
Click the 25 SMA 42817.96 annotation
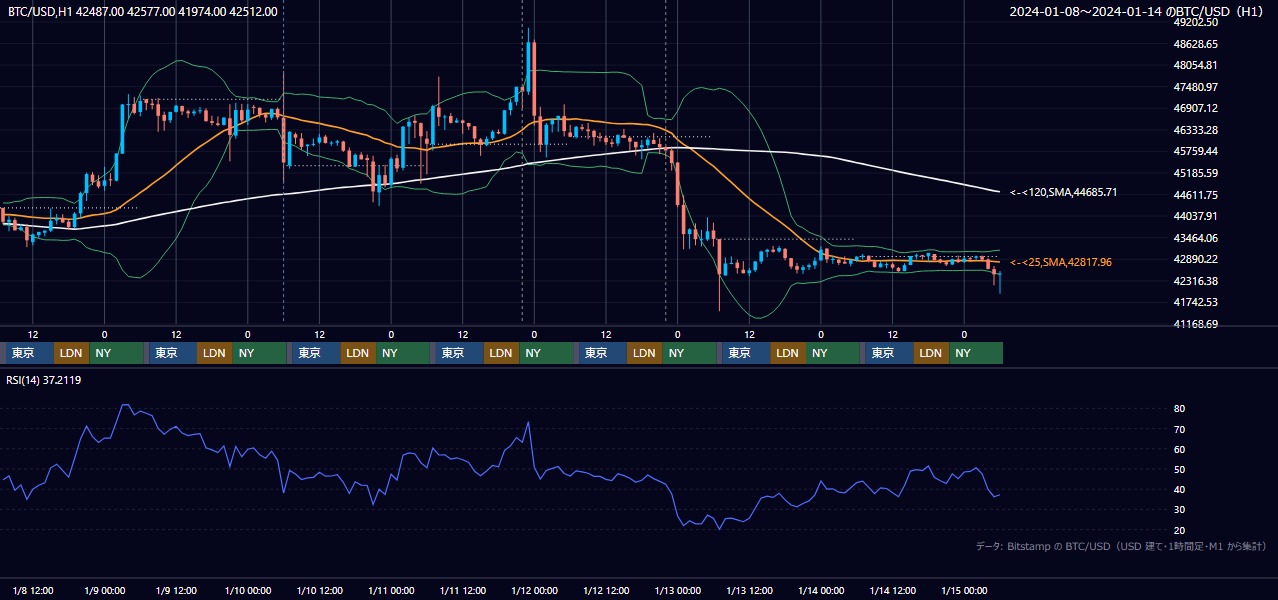pos(1060,262)
